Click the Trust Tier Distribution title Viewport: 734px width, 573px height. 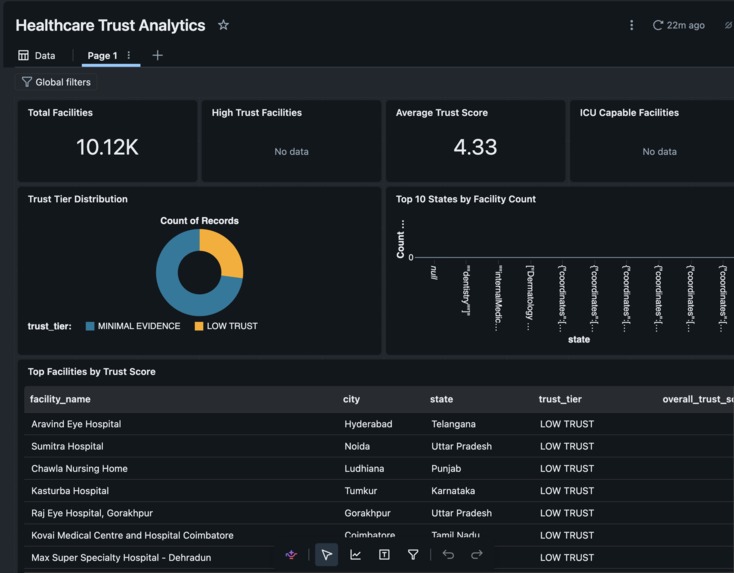[78, 199]
